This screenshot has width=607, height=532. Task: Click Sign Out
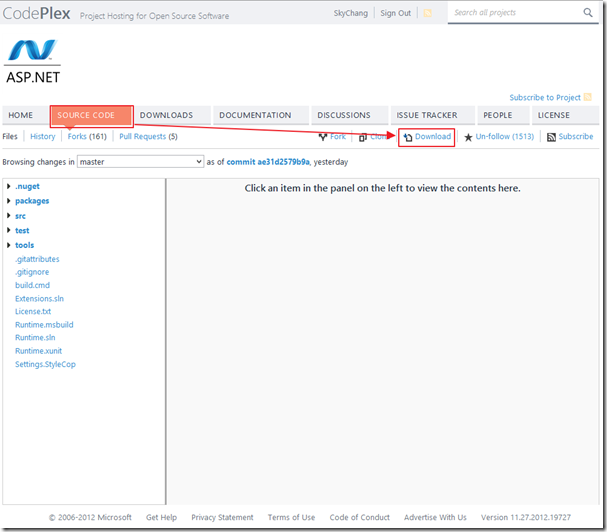(x=395, y=13)
